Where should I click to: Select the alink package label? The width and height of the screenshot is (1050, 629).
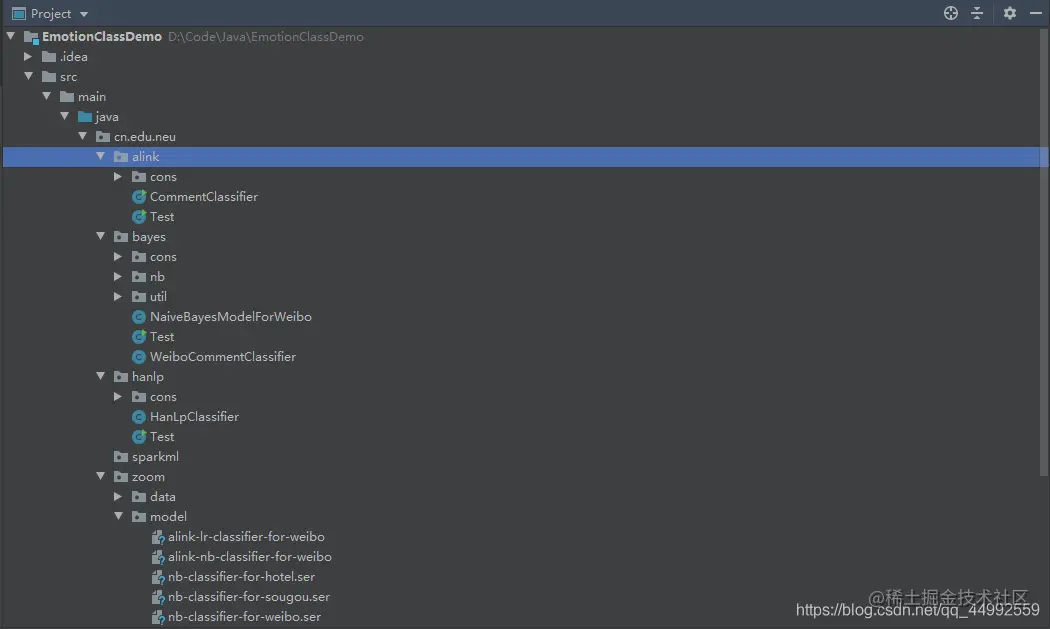[x=145, y=157]
